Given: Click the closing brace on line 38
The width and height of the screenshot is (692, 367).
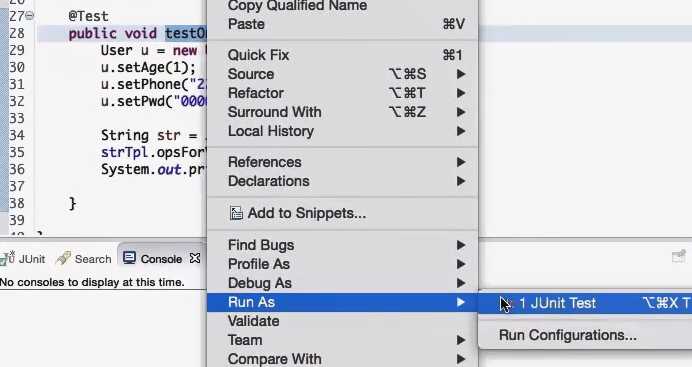Looking at the screenshot, I should pos(72,203).
